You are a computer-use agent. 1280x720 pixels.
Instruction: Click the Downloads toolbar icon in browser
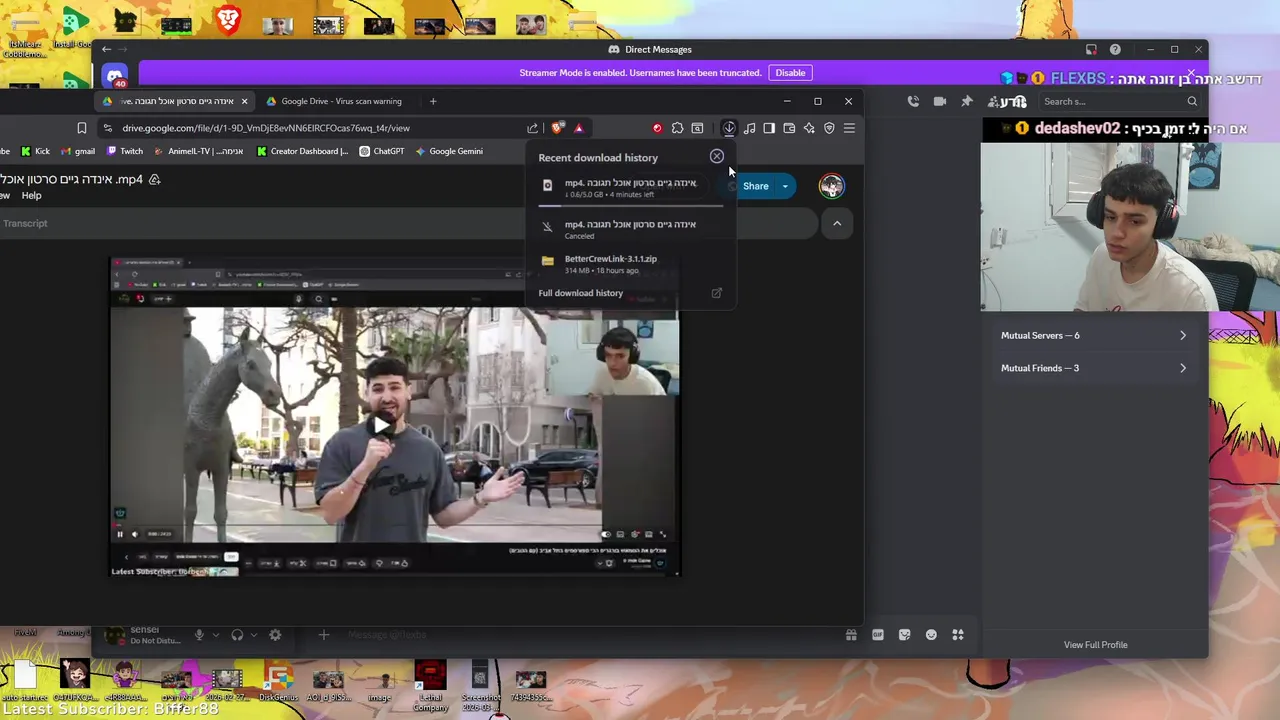(729, 128)
